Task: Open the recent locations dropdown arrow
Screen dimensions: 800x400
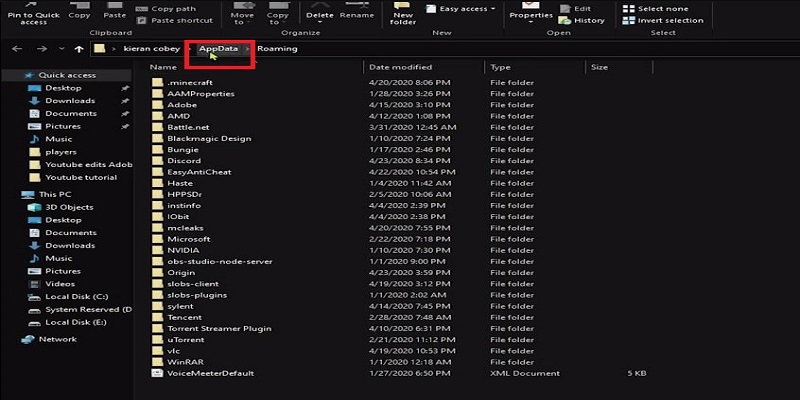Action: click(x=62, y=49)
